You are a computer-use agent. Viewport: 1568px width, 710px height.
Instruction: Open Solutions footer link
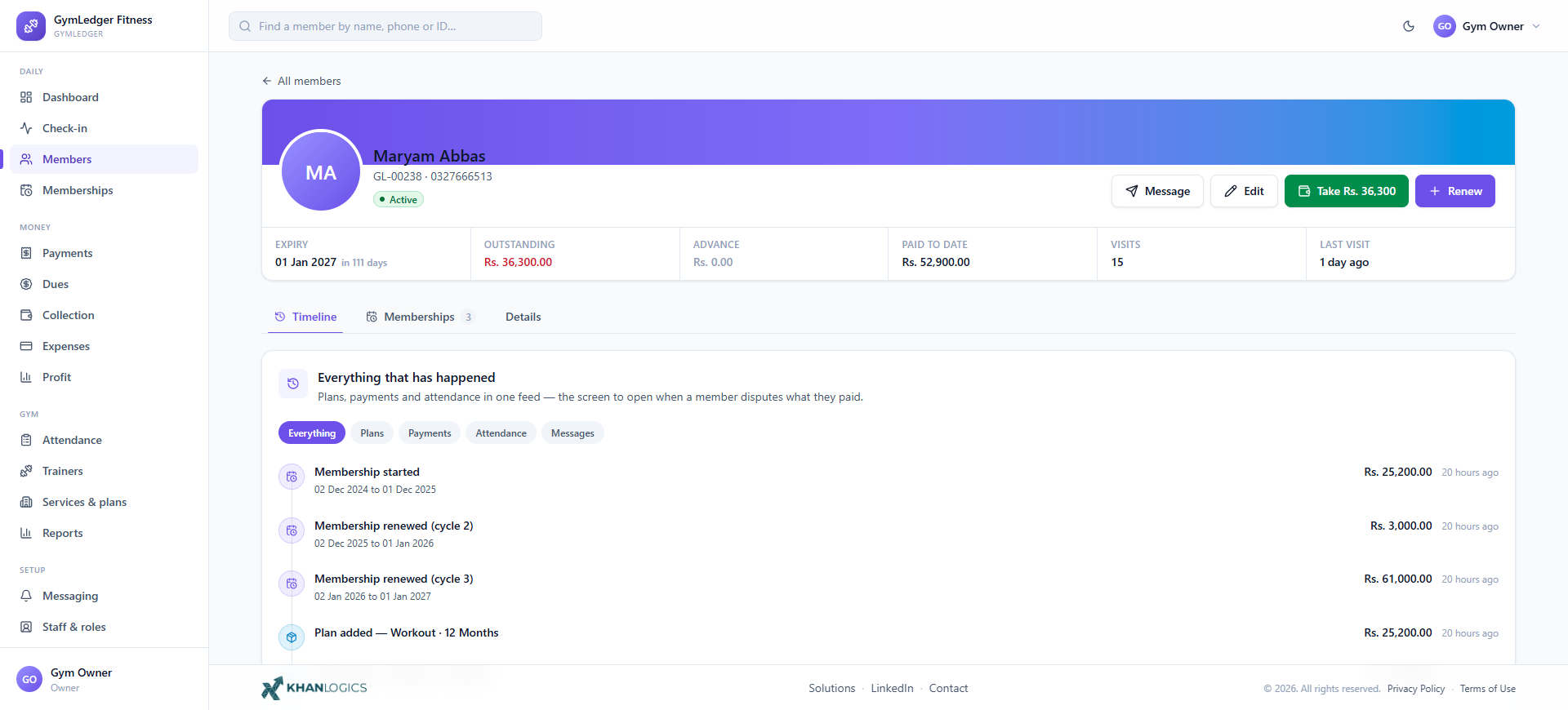(832, 688)
